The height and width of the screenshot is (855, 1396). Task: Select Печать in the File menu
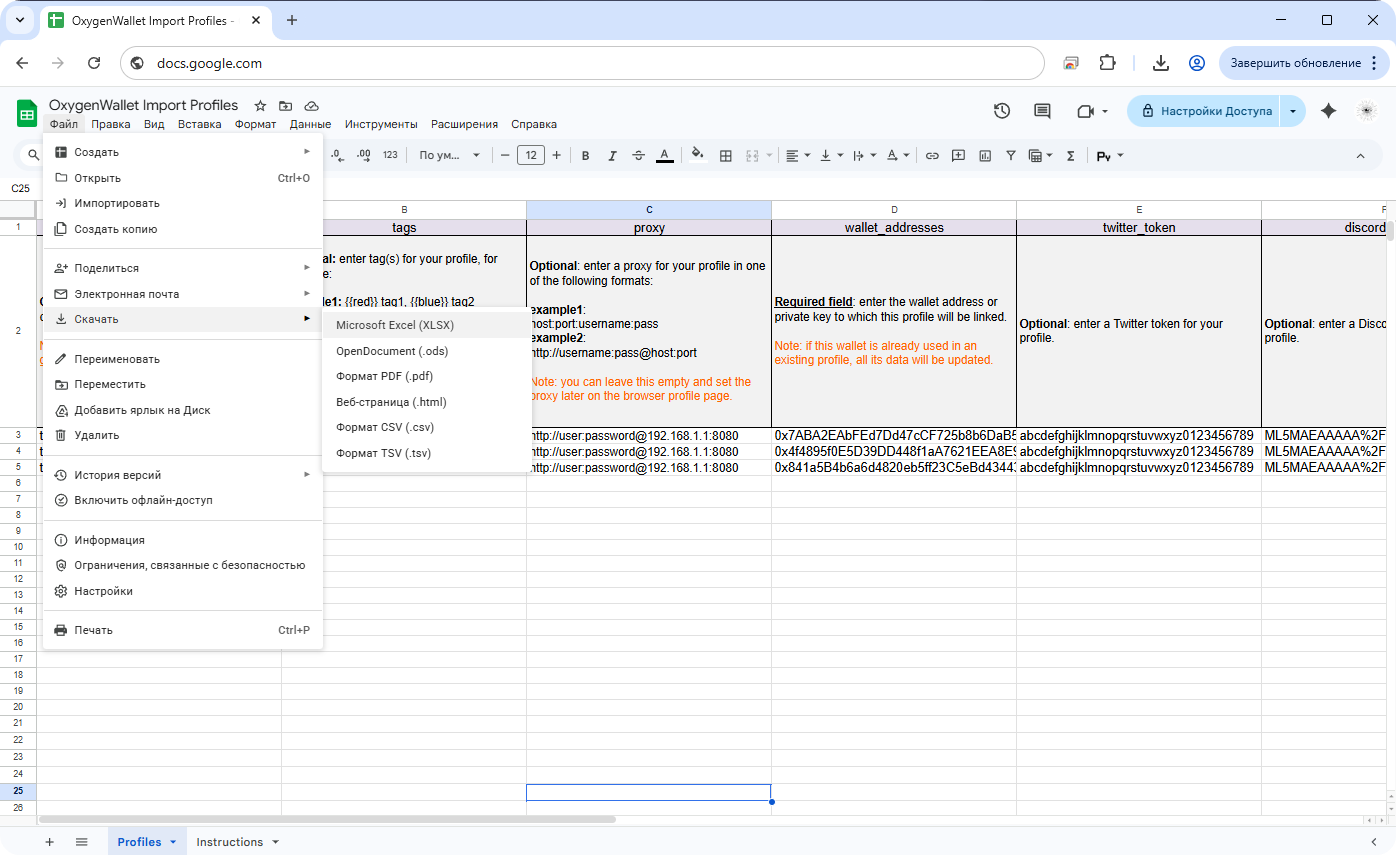(x=183, y=630)
